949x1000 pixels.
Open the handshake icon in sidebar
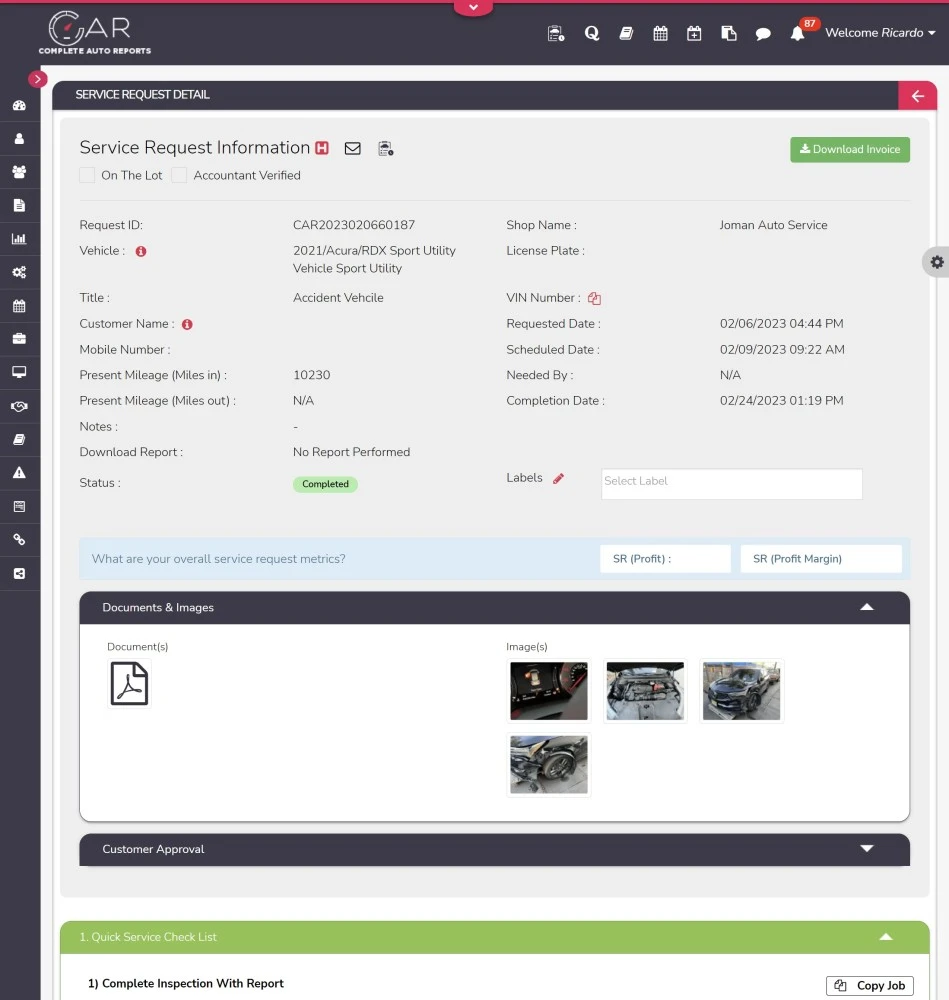coord(19,406)
